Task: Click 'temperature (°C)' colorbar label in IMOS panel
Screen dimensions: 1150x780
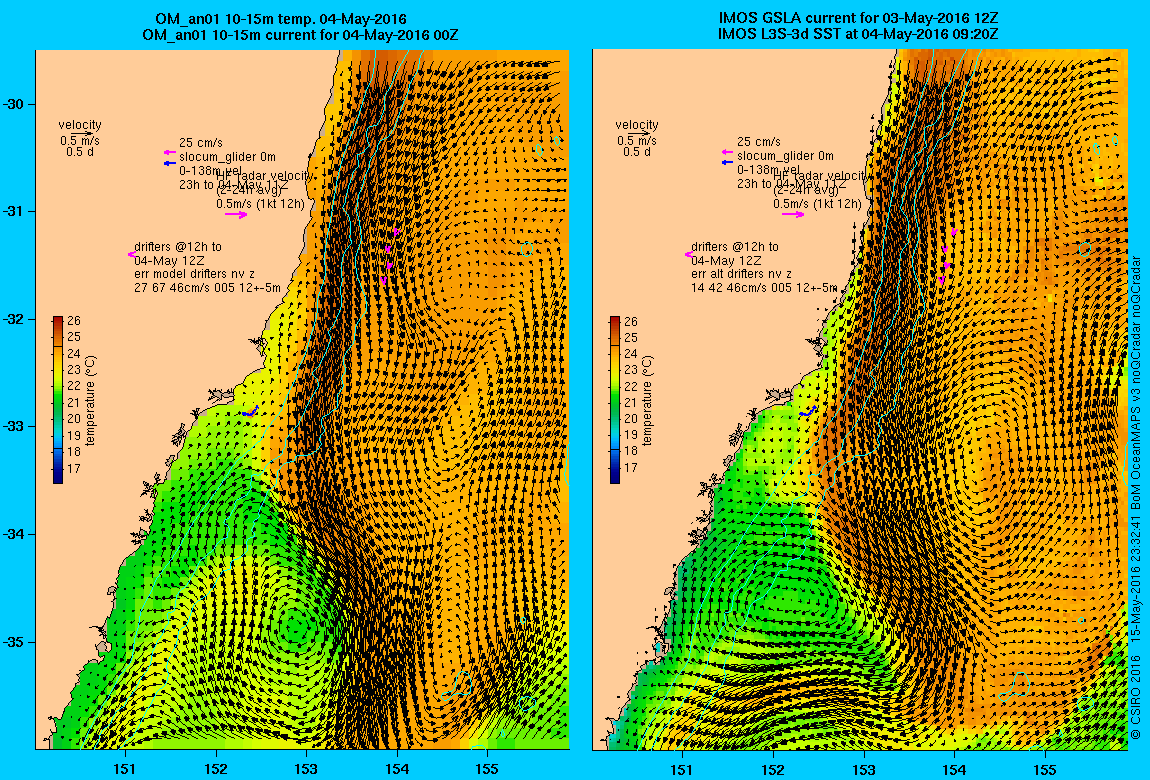Action: (x=647, y=400)
